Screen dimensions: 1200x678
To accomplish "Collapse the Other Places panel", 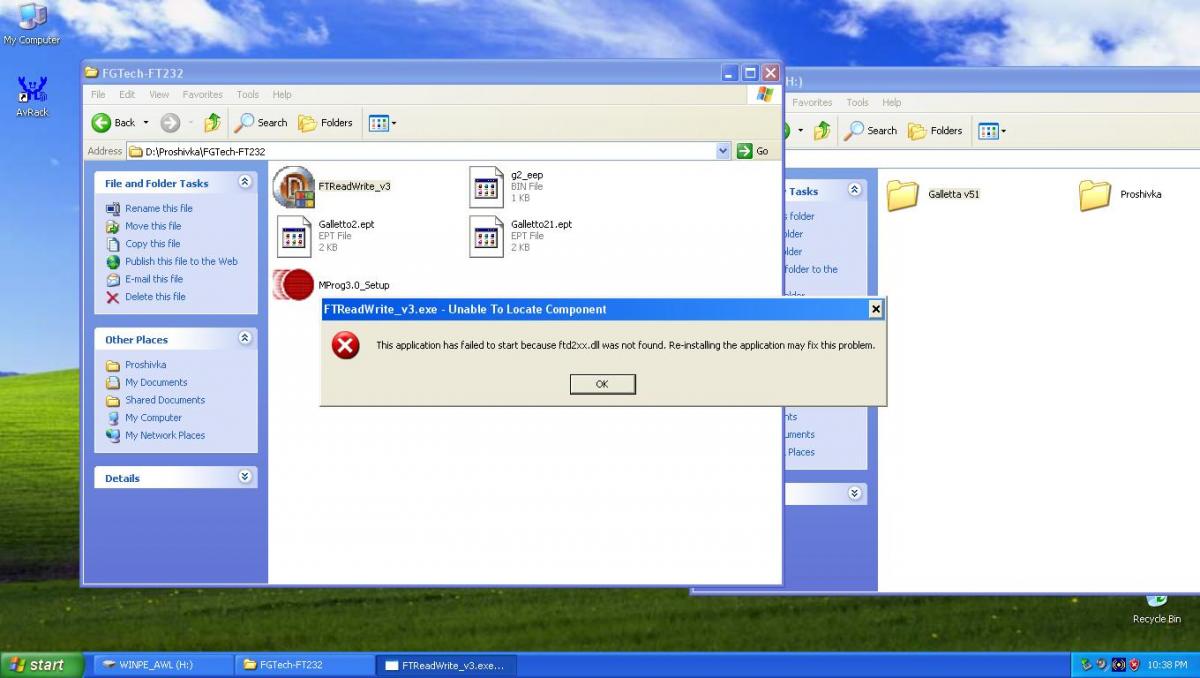I will [x=245, y=339].
